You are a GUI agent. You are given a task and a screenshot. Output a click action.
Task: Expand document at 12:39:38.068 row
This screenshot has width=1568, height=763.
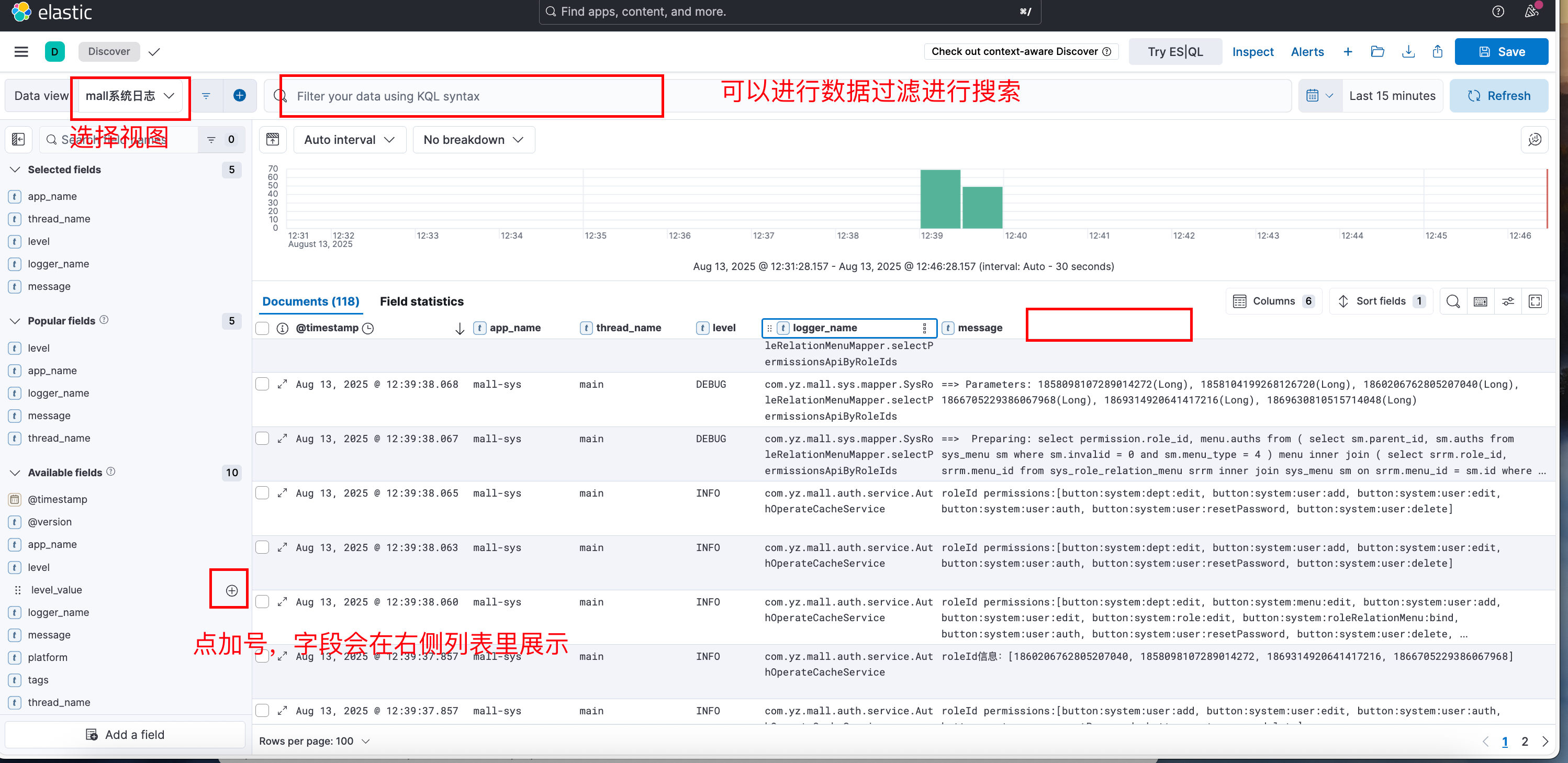(x=283, y=385)
